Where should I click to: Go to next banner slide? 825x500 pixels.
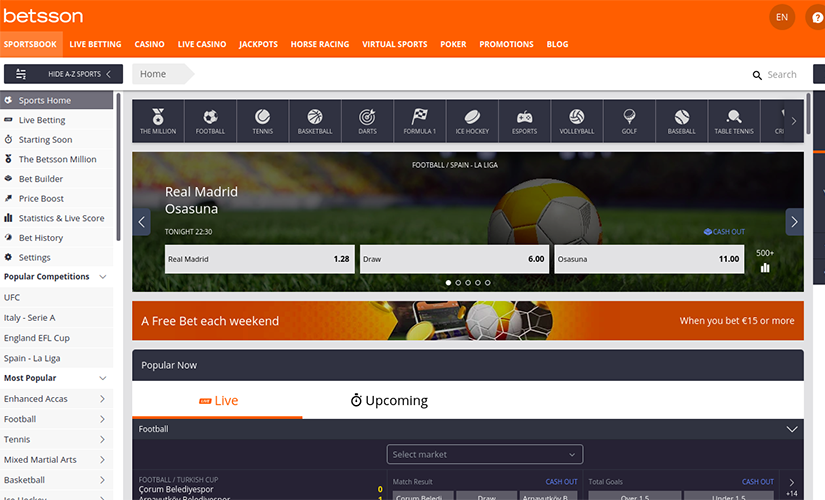pyautogui.click(x=794, y=222)
